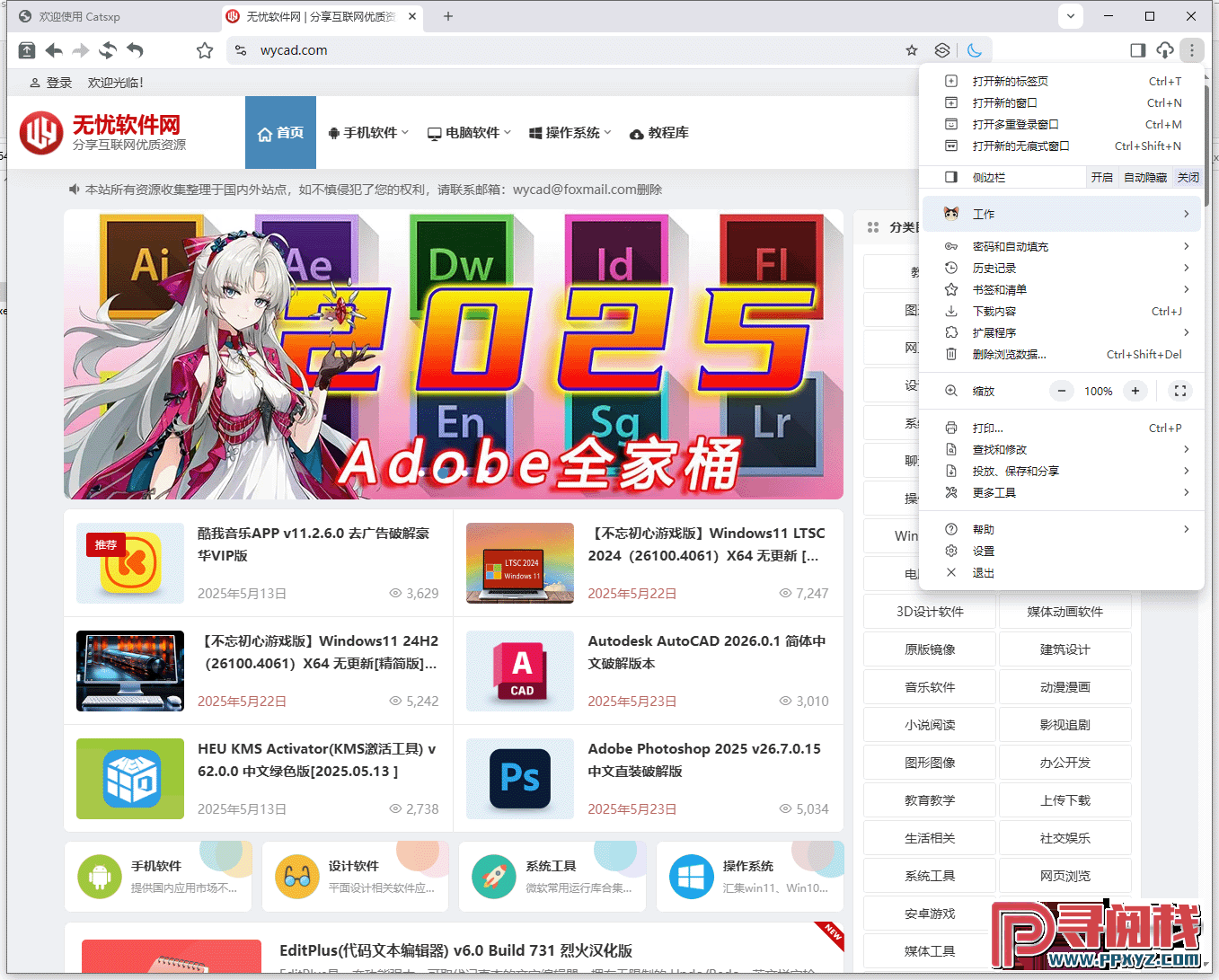
Task: Click the glasses 设计软件 category icon
Action: click(297, 877)
